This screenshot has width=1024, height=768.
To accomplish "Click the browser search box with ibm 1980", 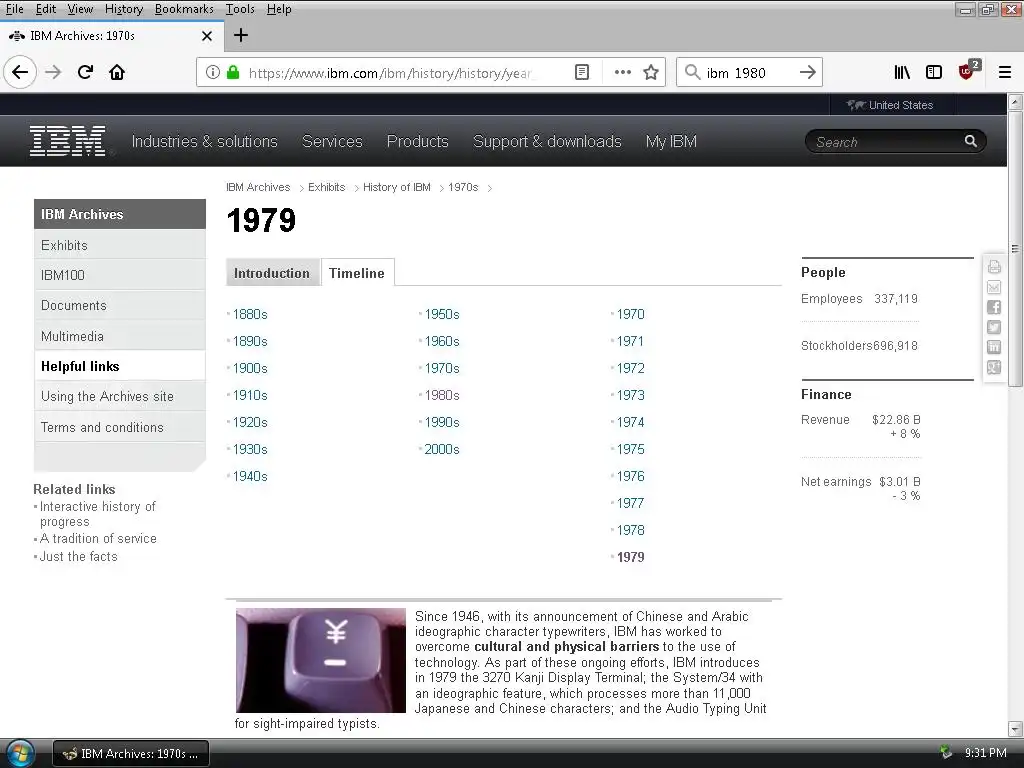I will [x=749, y=72].
